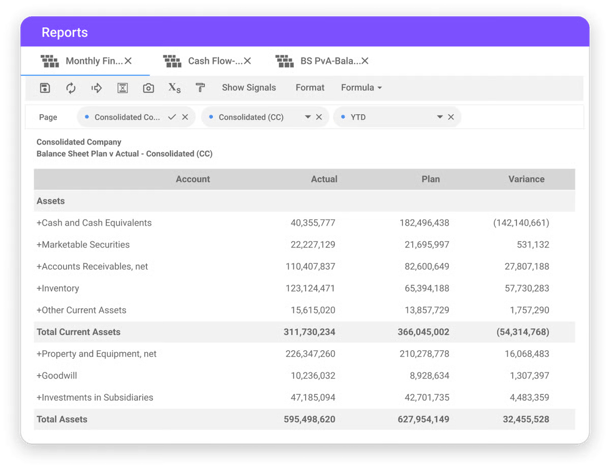Open the YTD period dropdown arrow

pos(439,117)
